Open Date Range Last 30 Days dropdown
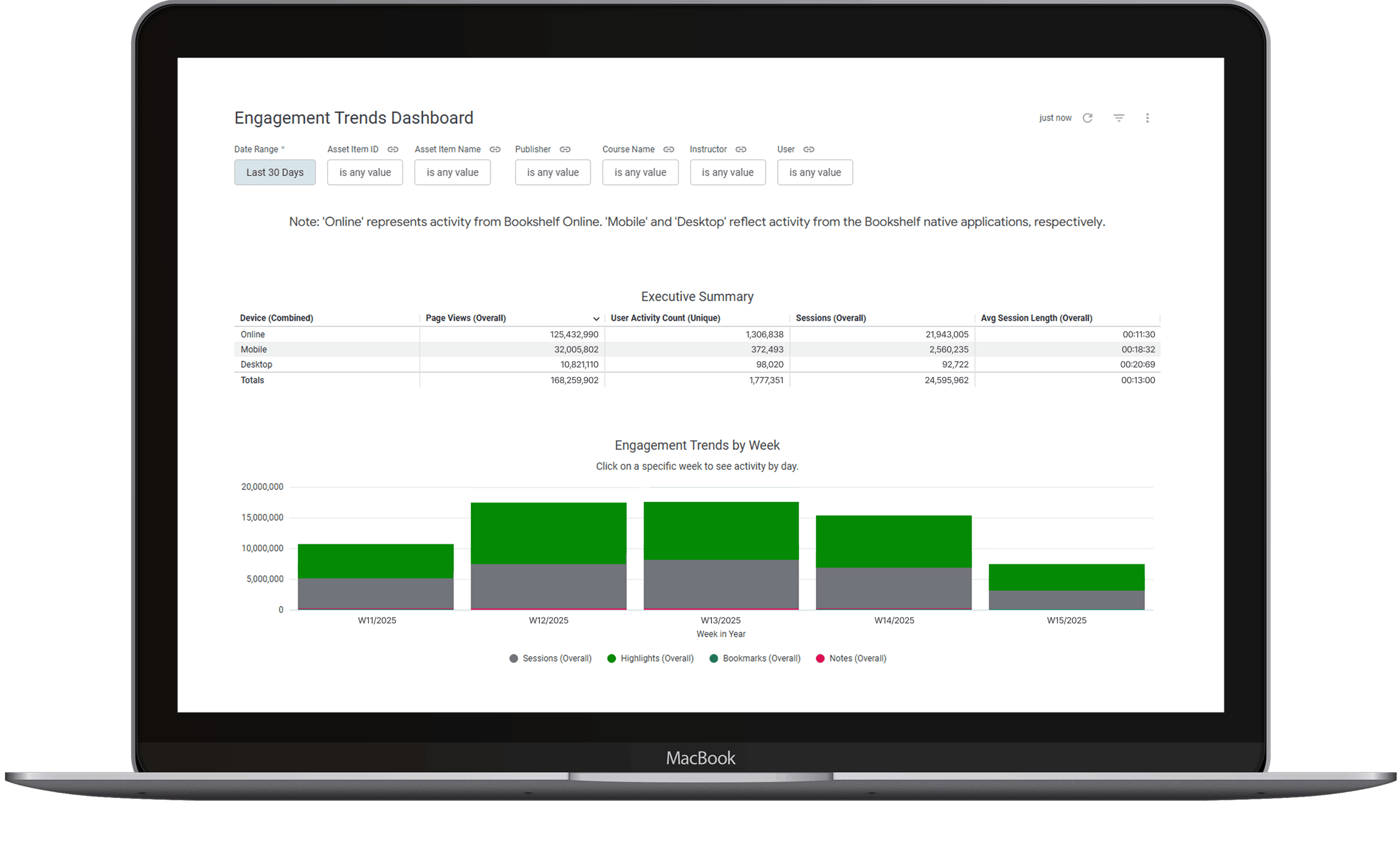This screenshot has width=1400, height=863. pos(275,172)
